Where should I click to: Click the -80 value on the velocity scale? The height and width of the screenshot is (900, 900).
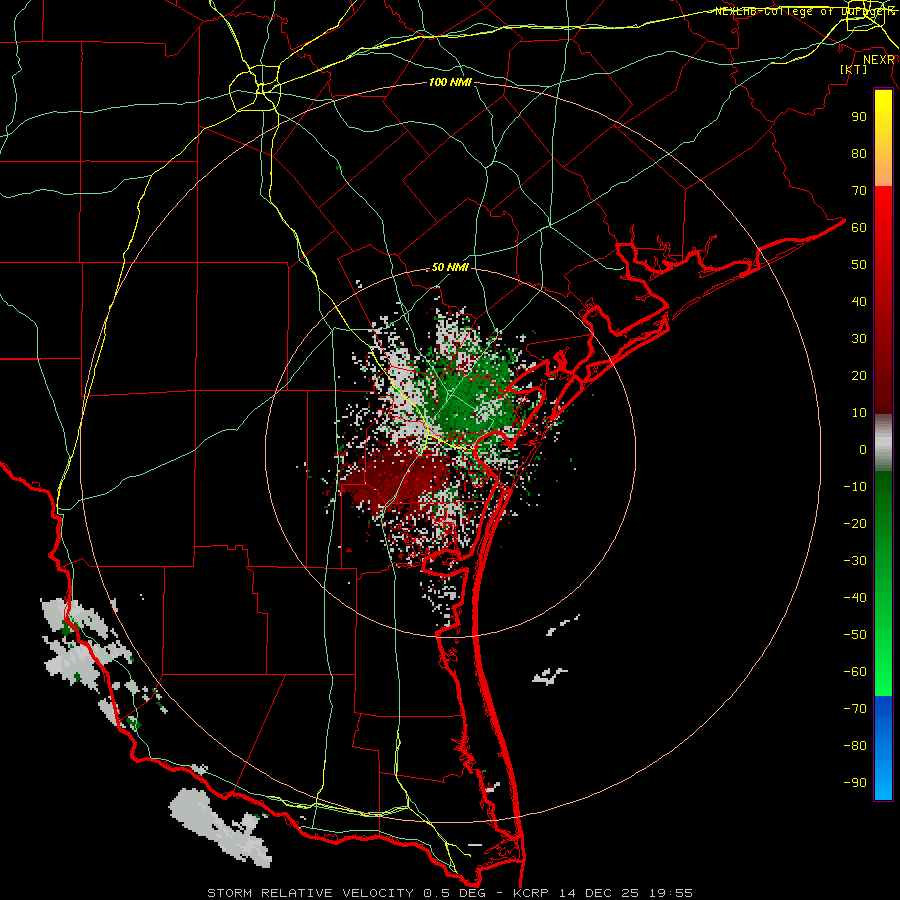855,746
